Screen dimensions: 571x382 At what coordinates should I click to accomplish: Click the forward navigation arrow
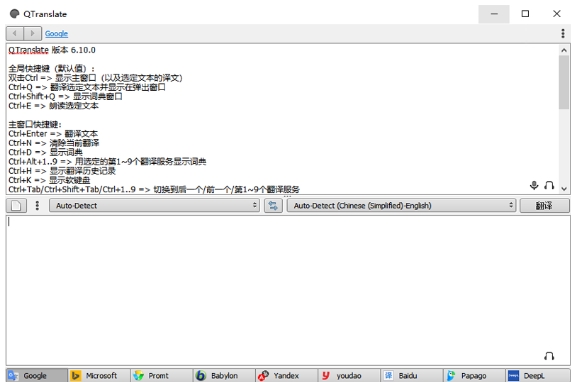pyautogui.click(x=32, y=34)
